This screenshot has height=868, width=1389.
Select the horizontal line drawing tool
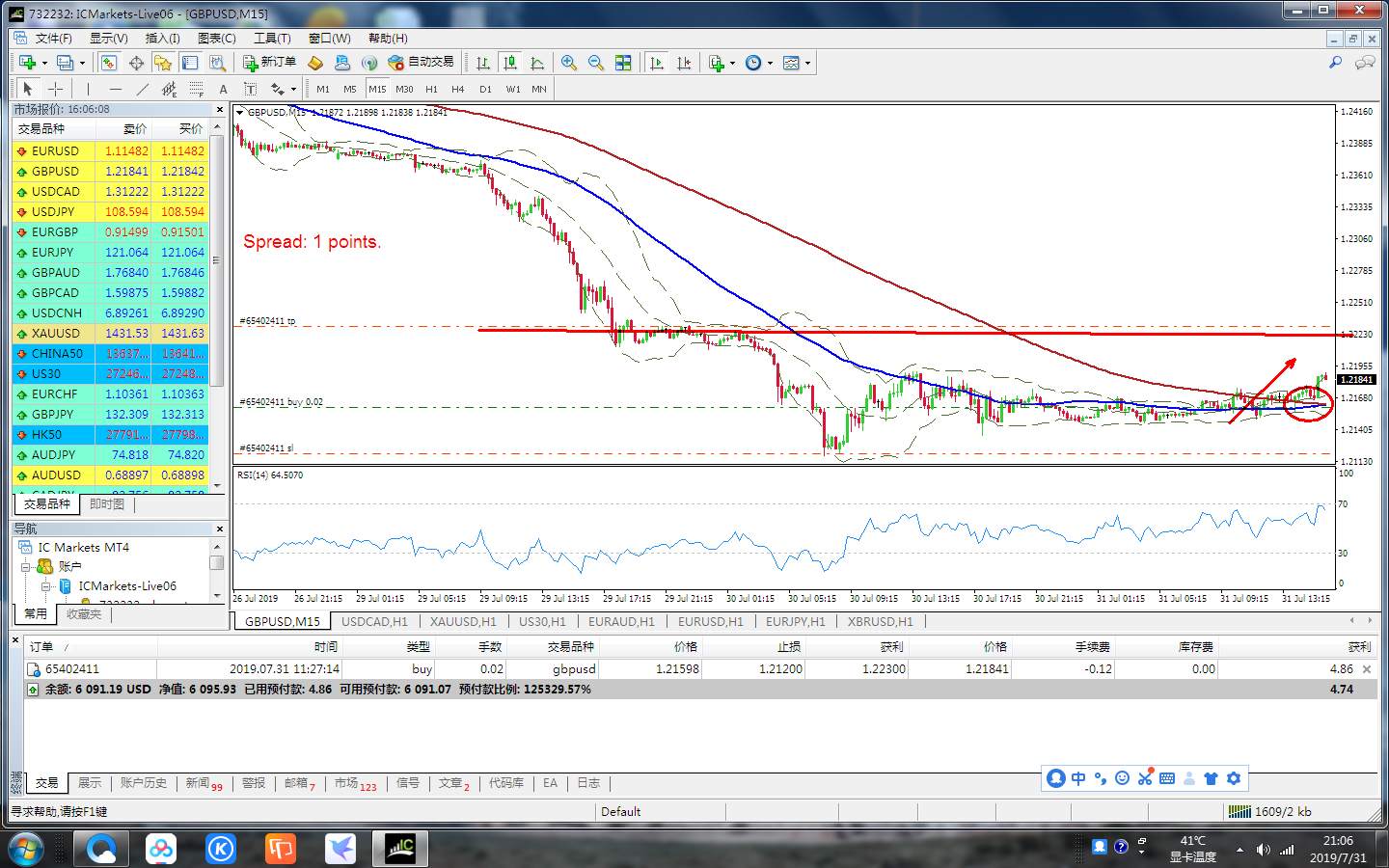coord(115,89)
